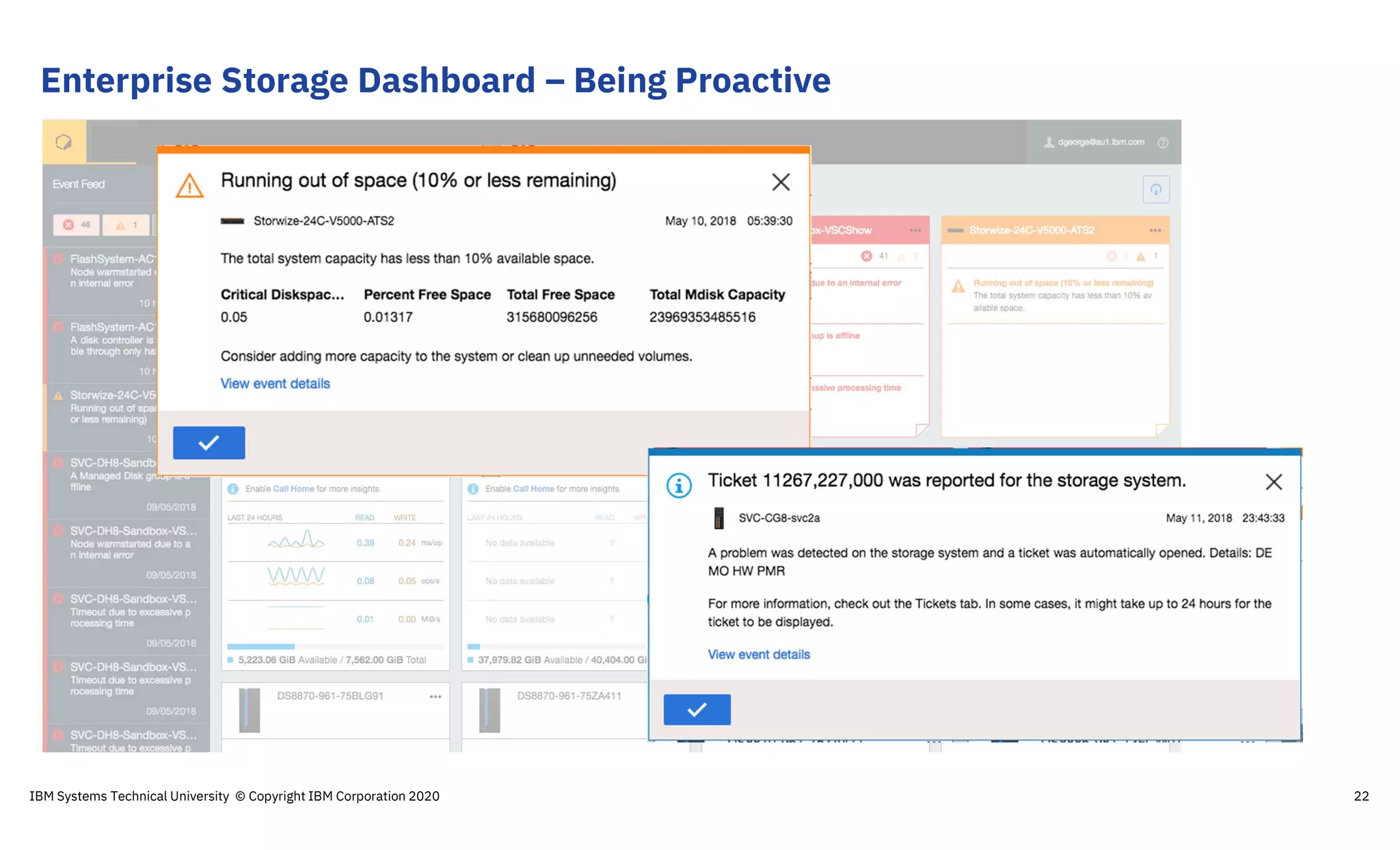Click info icon beside second Enable Call Home
Image resolution: width=1400 pixels, height=850 pixels.
click(472, 489)
